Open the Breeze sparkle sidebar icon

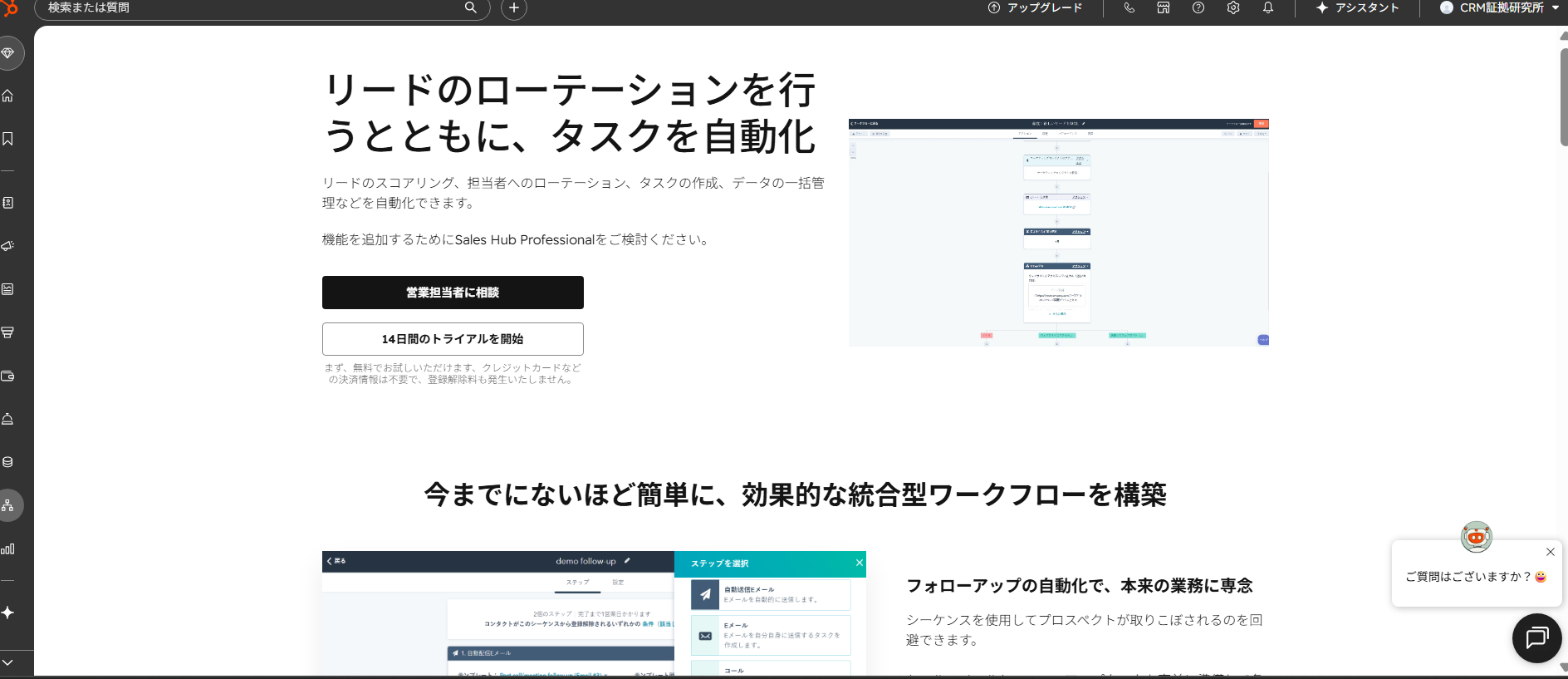(x=8, y=613)
